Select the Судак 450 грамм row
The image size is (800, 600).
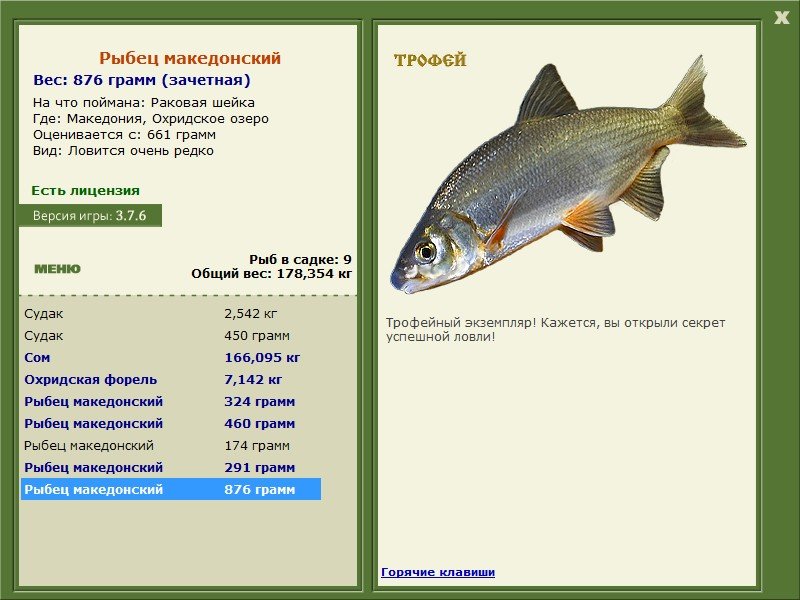[171, 336]
